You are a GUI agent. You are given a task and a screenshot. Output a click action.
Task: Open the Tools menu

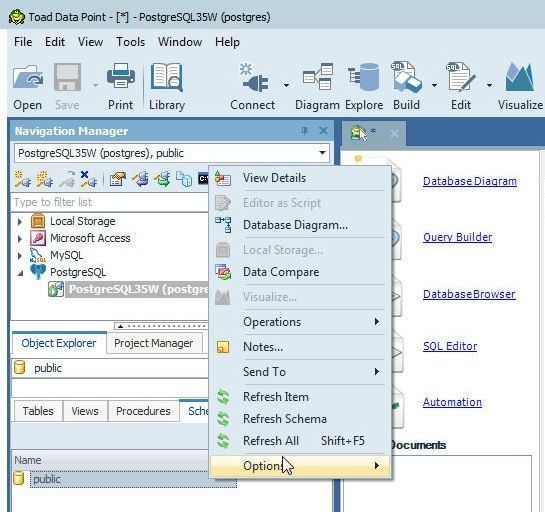[x=130, y=42]
